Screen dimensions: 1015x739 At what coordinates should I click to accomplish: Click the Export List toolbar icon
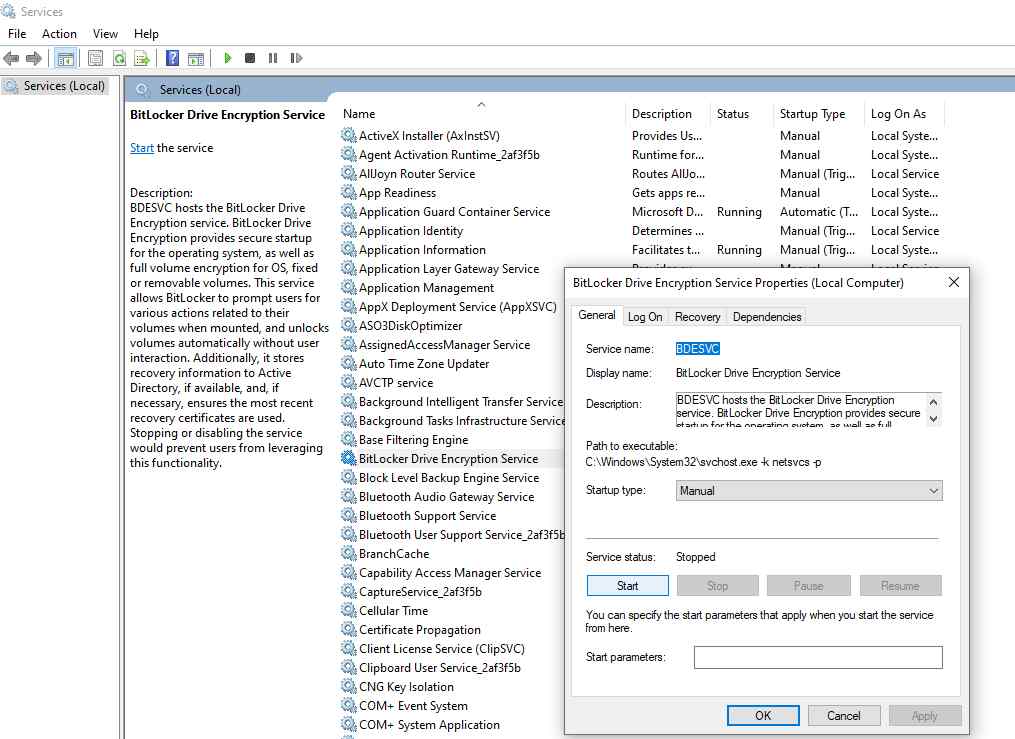pos(142,58)
